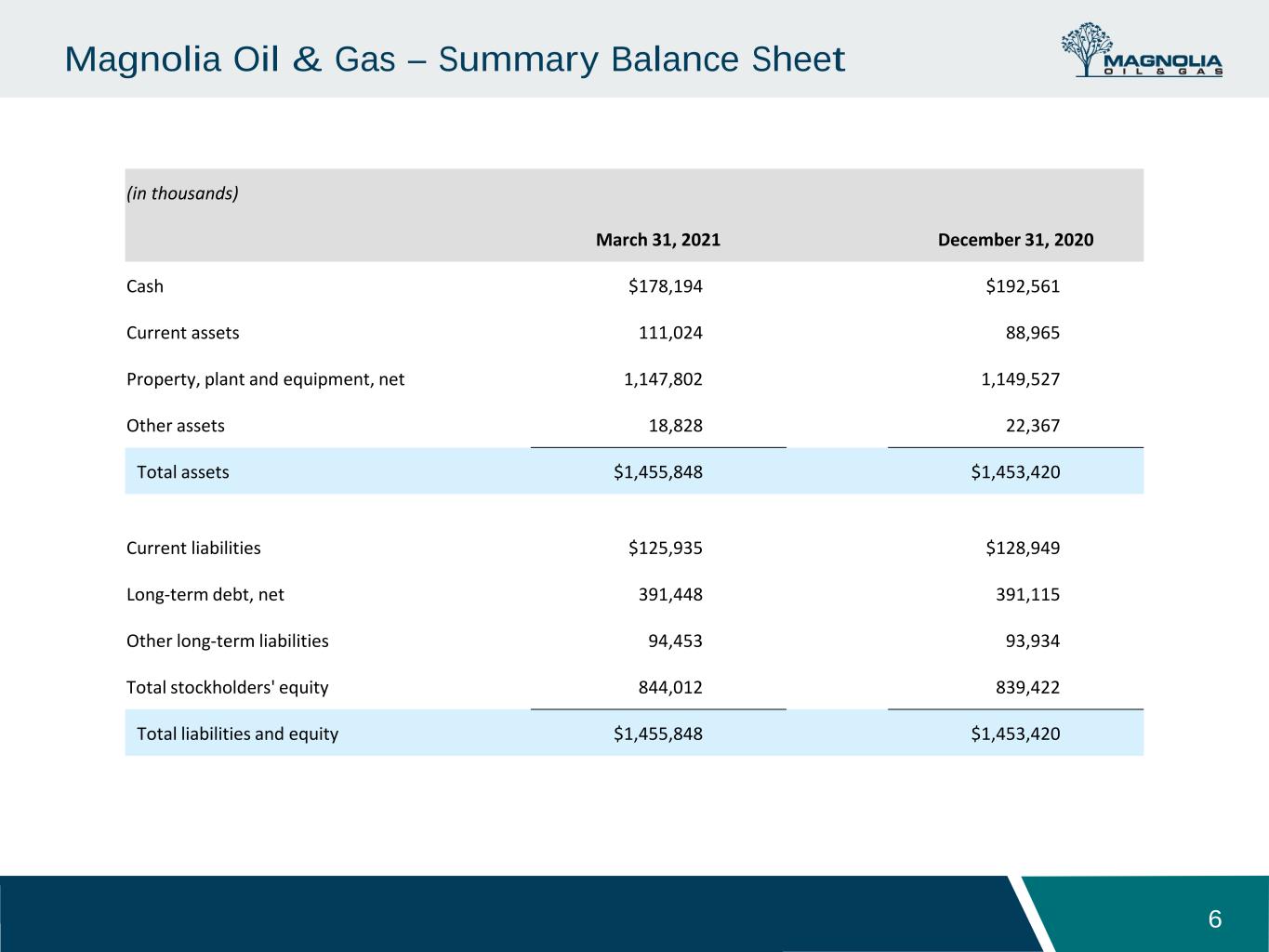Click the 391,448 long-term debt value
This screenshot has height=952, width=1269.
[x=670, y=594]
